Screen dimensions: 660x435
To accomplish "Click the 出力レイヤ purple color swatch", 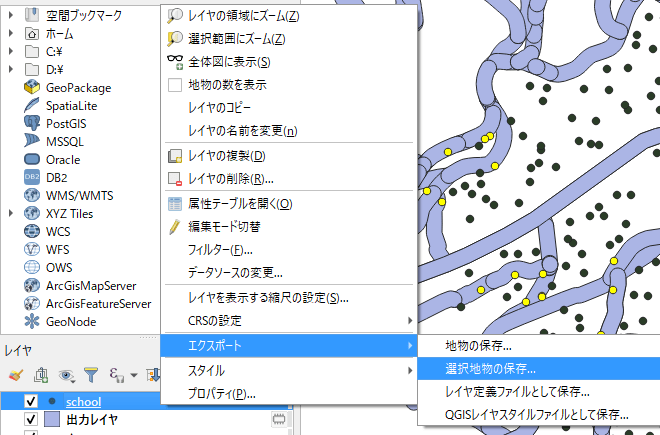I will tap(52, 419).
